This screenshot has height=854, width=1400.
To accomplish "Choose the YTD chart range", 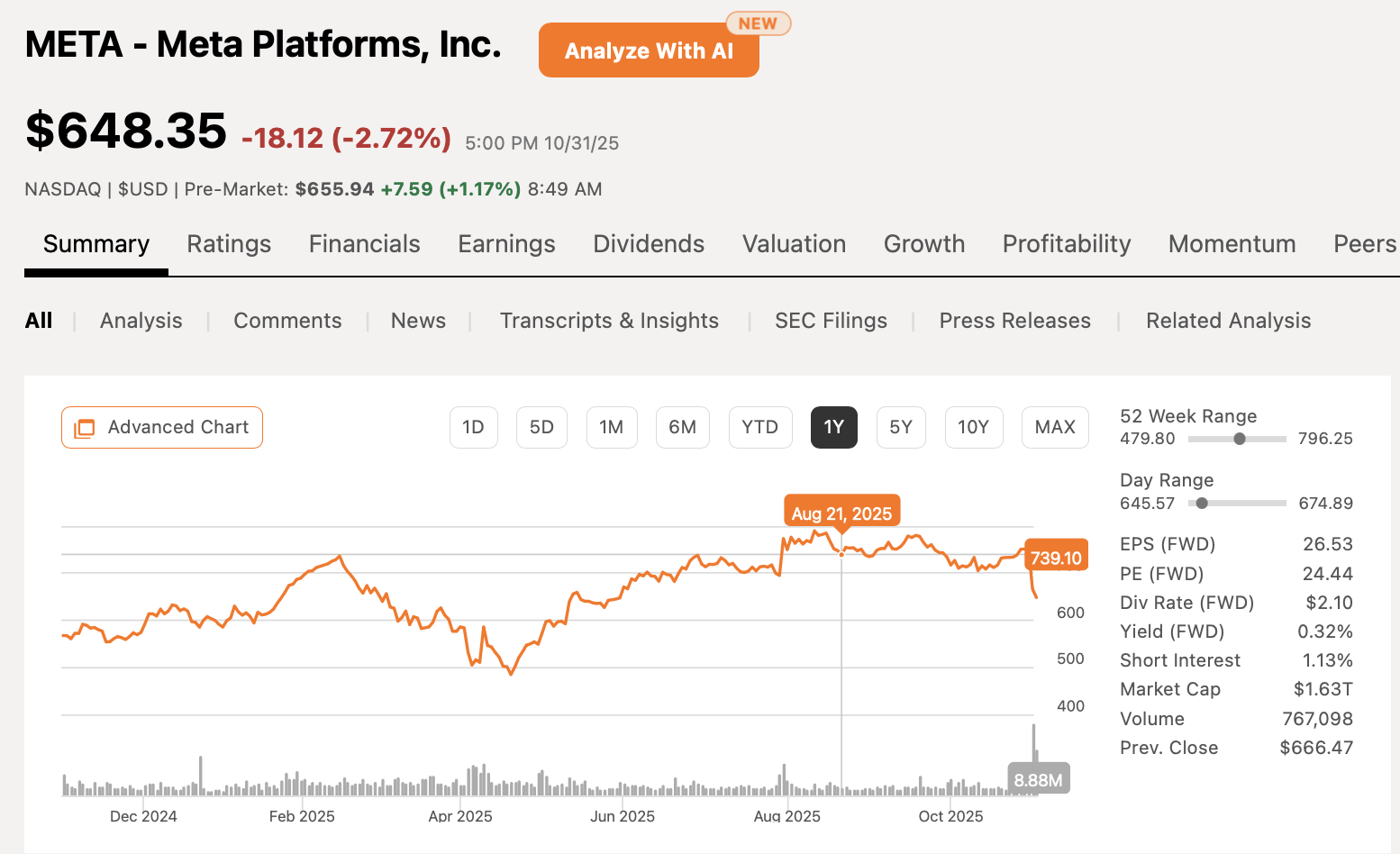I will tap(759, 427).
